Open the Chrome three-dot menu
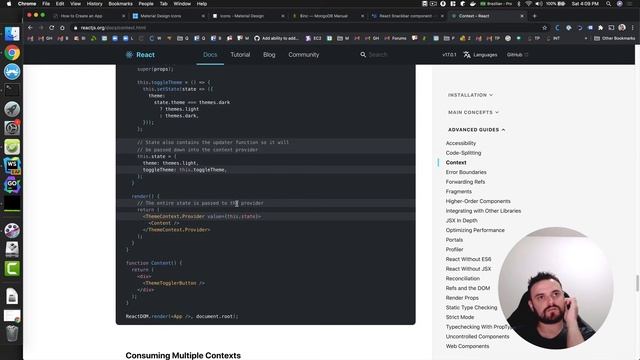This screenshot has width=640, height=360. pos(632,28)
